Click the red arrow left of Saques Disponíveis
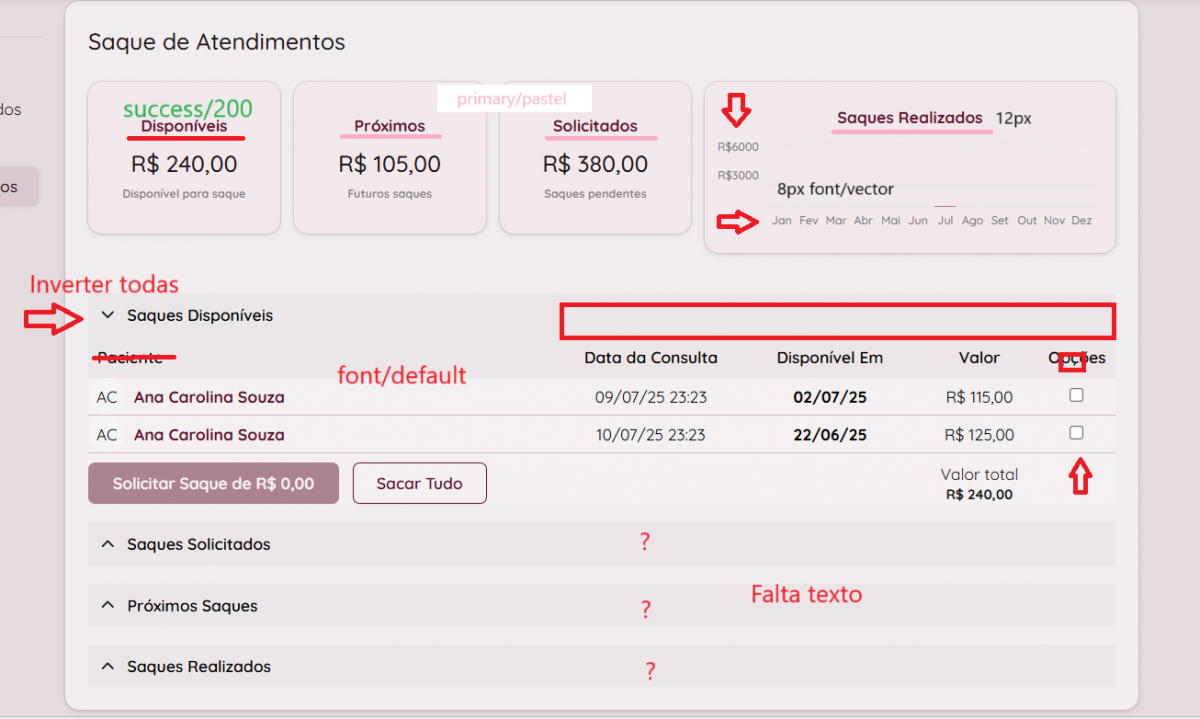Image resolution: width=1200 pixels, height=719 pixels. pos(55,319)
